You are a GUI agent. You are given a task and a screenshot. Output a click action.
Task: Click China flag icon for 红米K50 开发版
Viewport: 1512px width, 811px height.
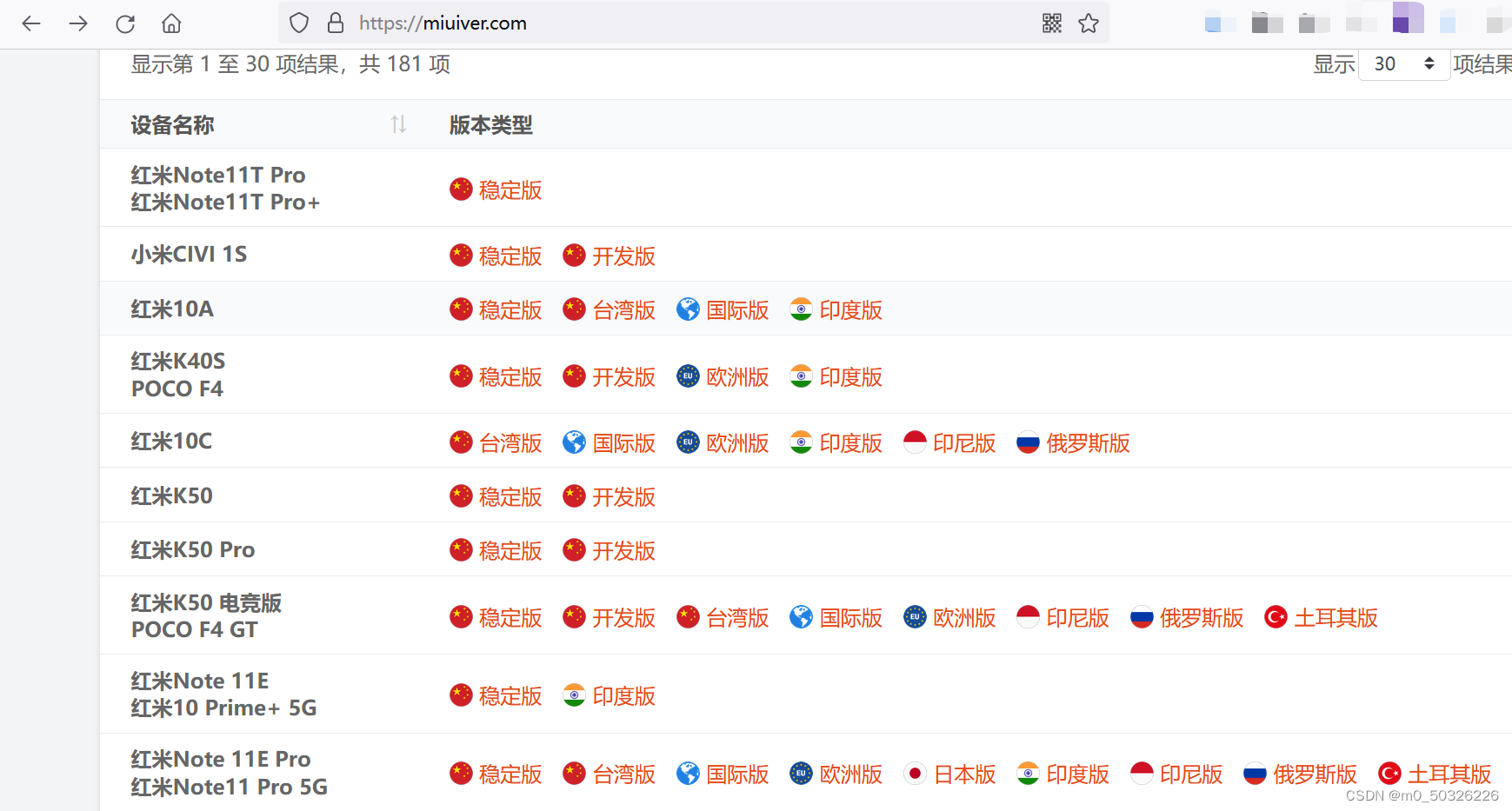click(575, 496)
